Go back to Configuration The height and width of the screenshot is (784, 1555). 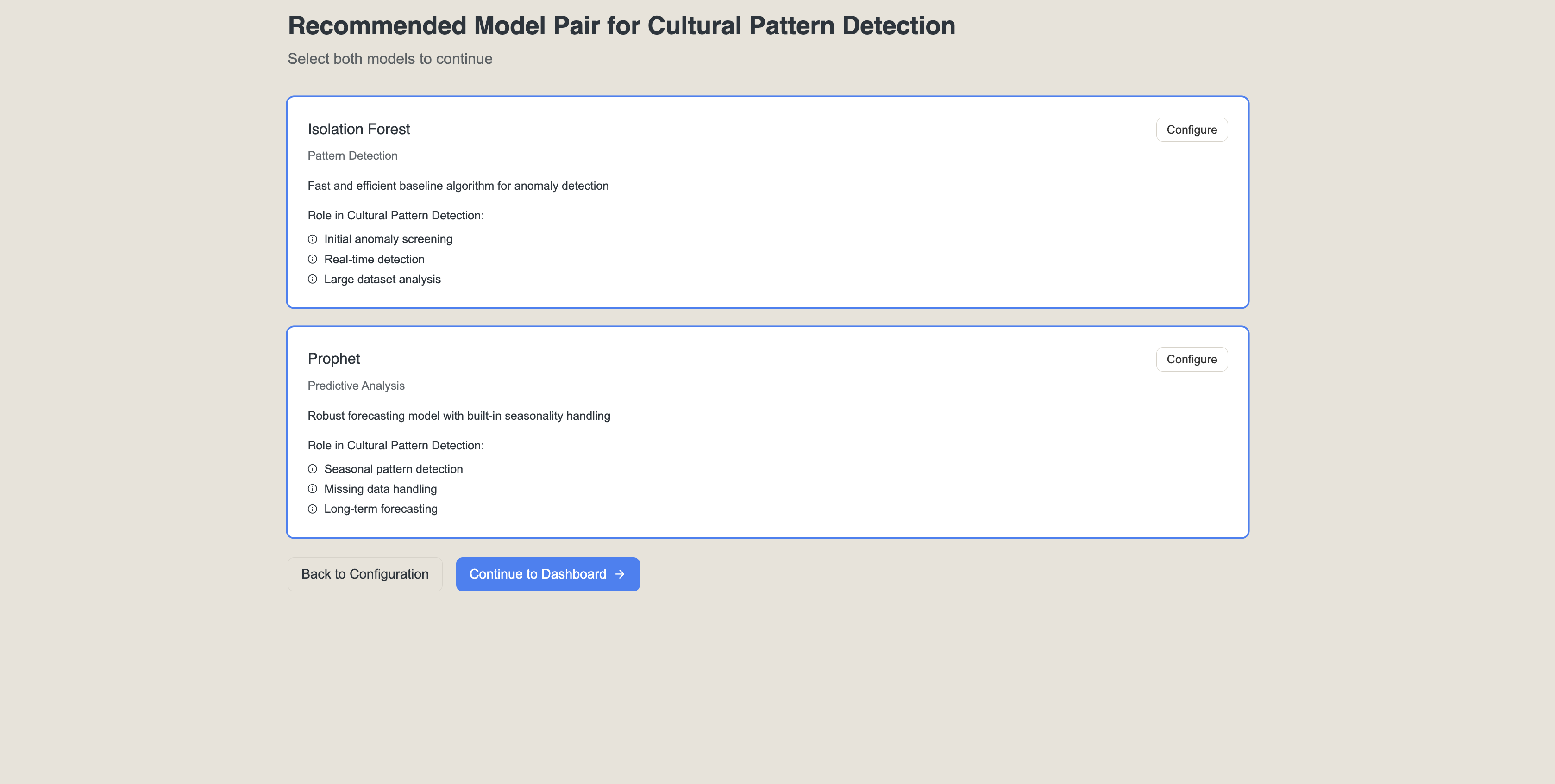point(364,574)
